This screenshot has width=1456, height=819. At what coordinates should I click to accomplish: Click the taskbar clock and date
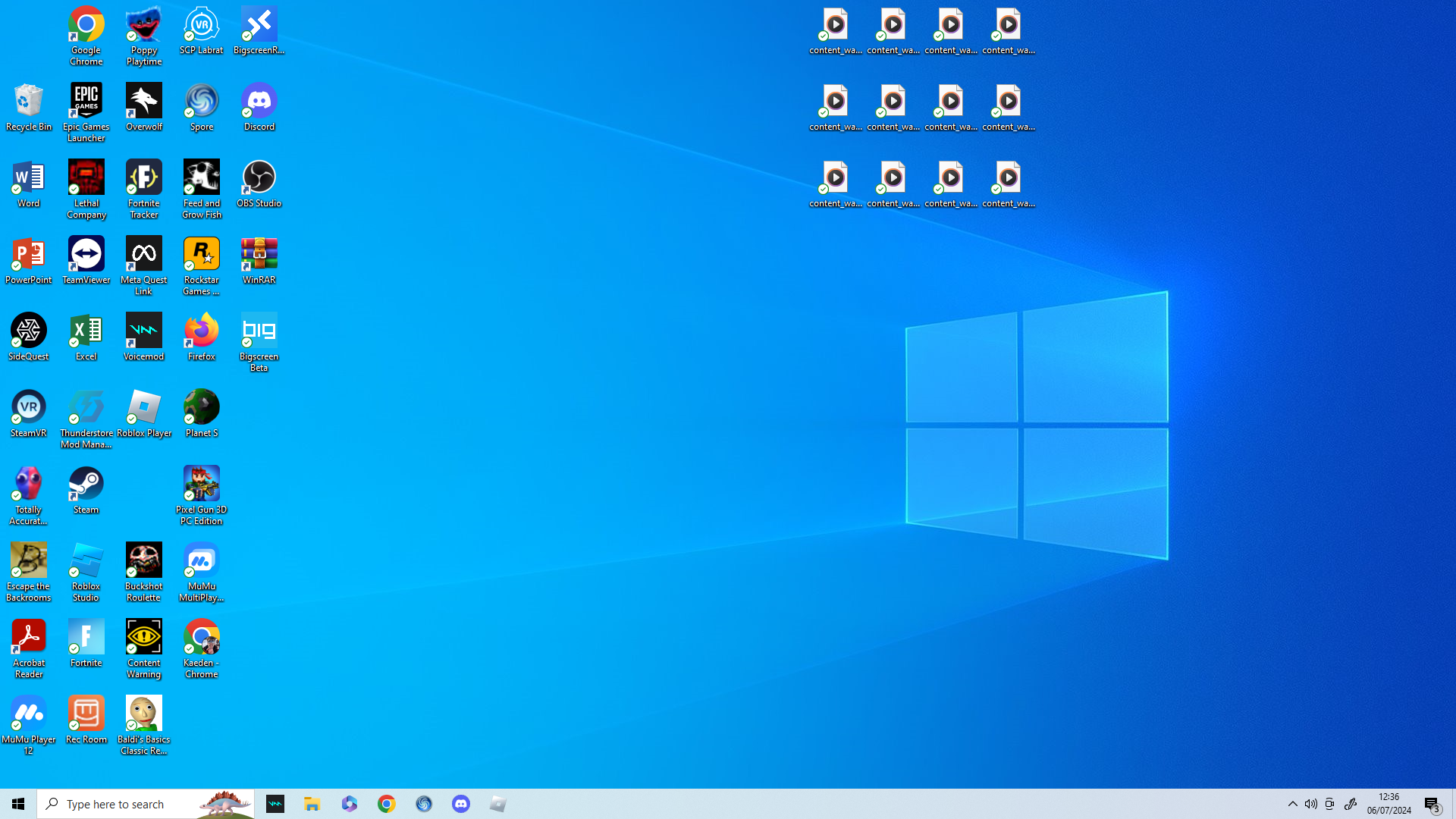(x=1389, y=804)
